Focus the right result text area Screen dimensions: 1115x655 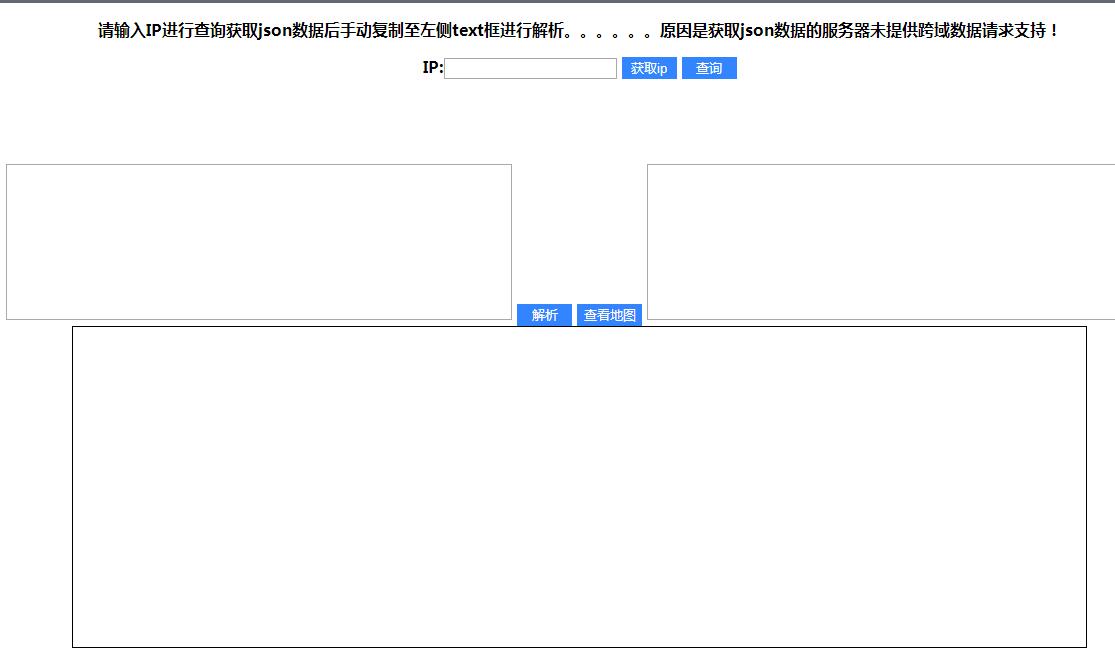[x=880, y=242]
